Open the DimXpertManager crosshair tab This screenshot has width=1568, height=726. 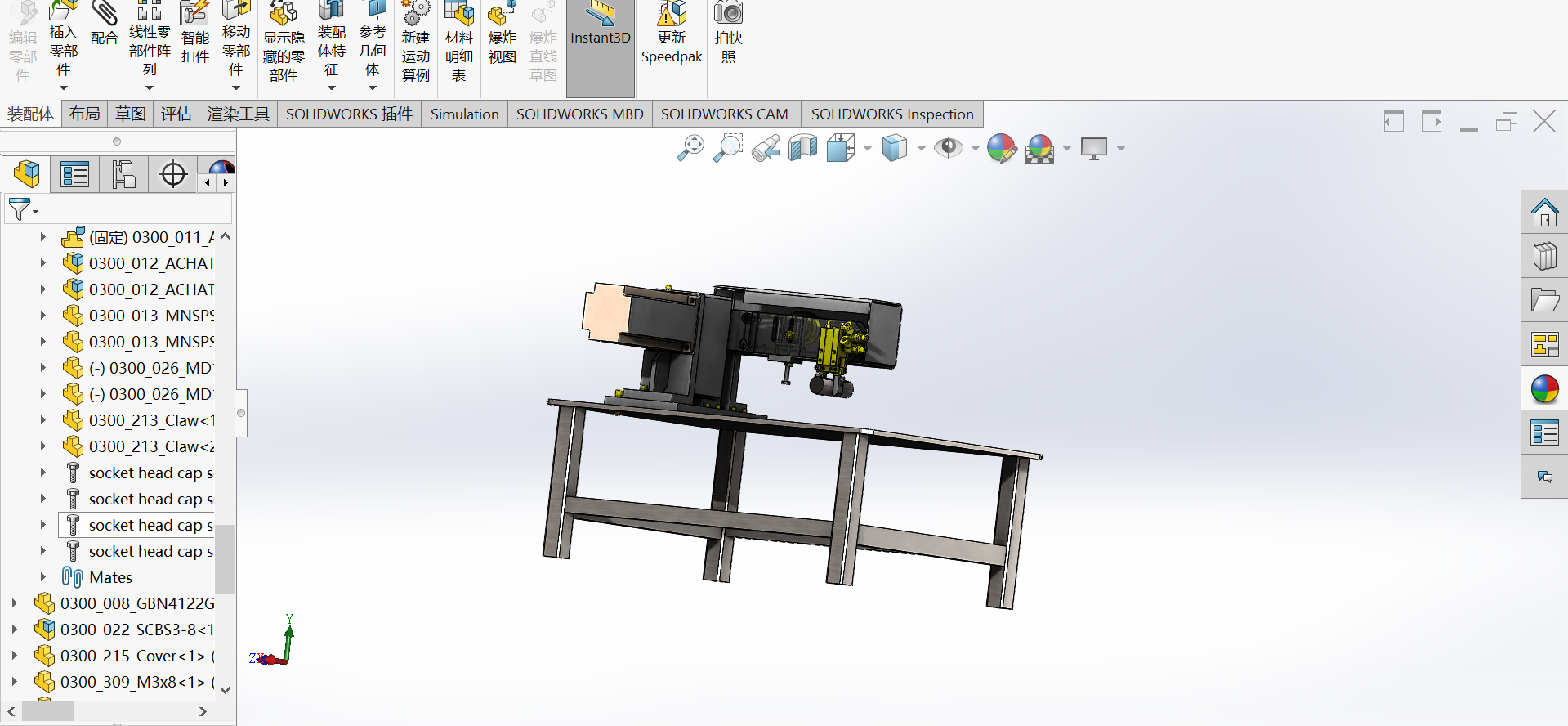click(172, 174)
